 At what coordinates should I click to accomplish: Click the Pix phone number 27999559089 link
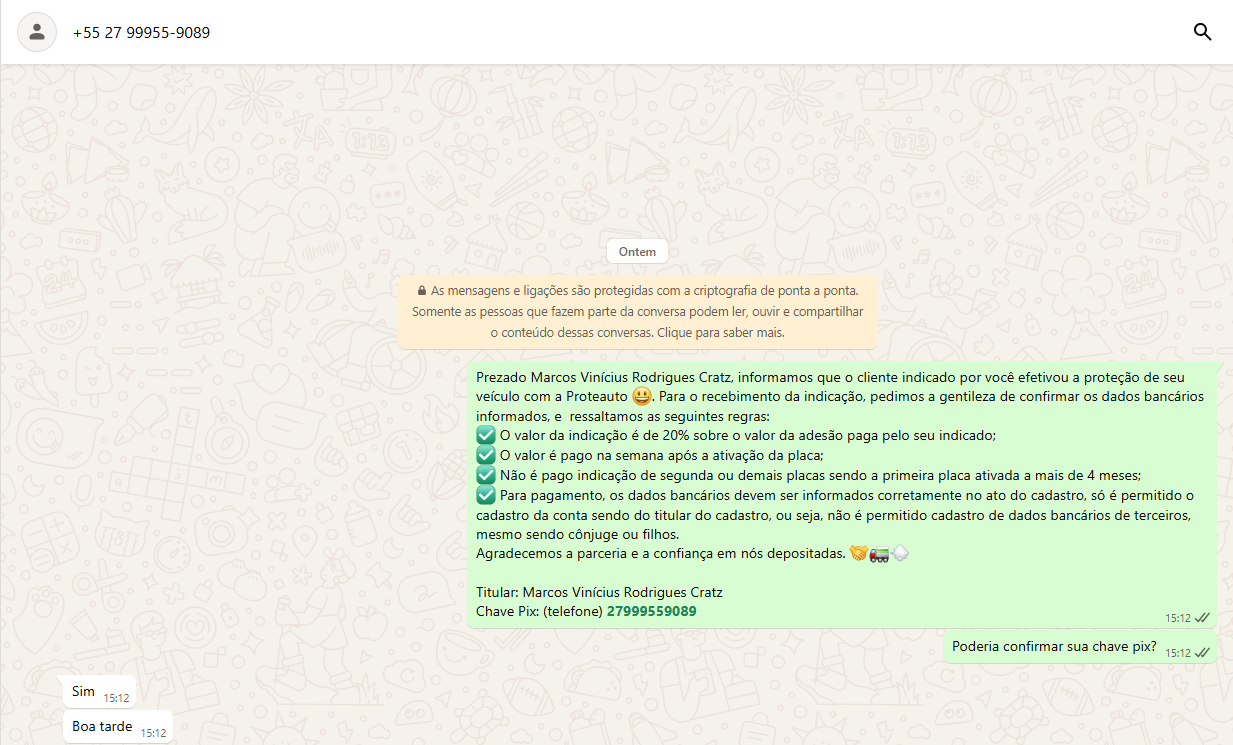coord(651,611)
